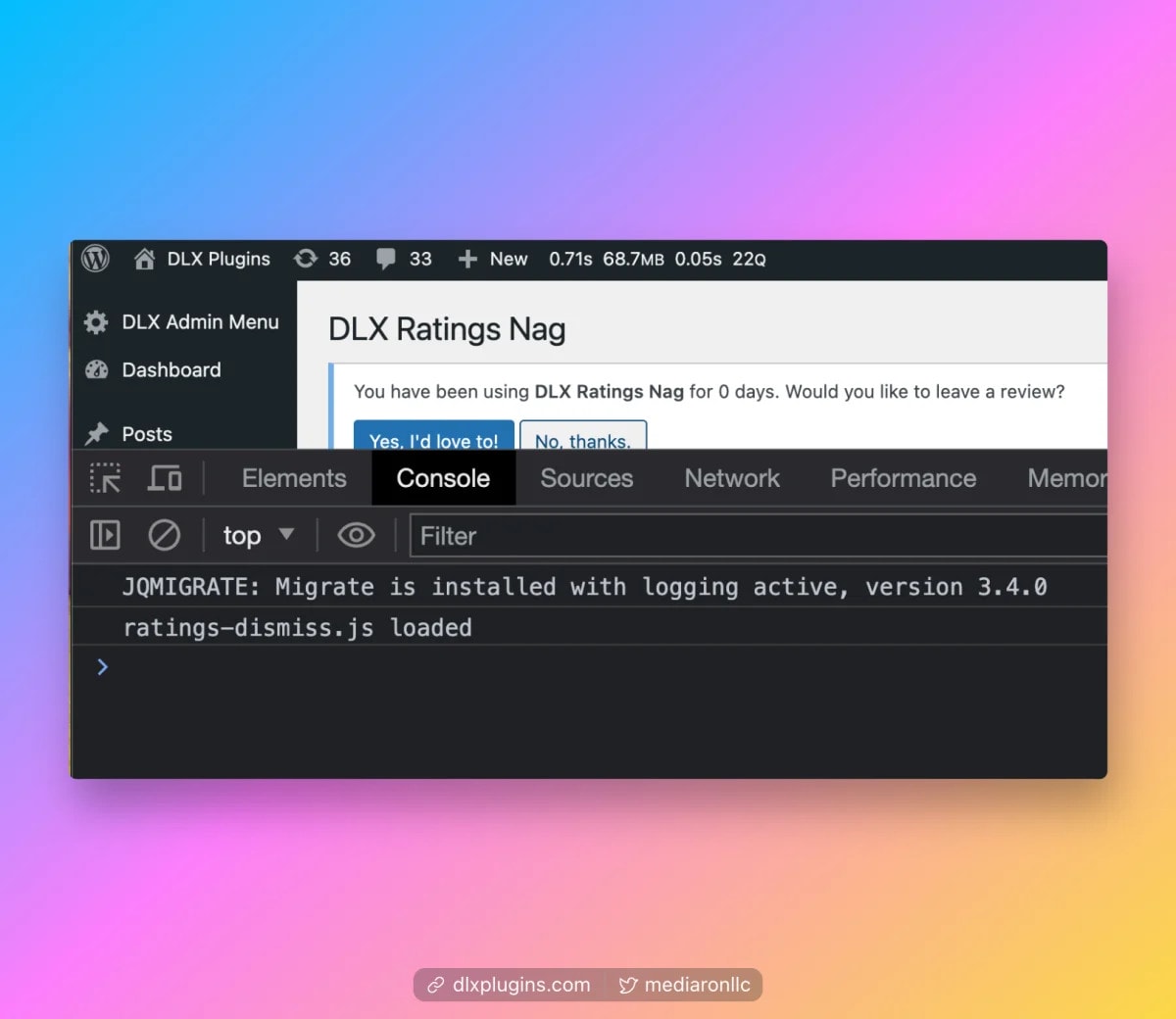
Task: Click the DLX Ratings Nag heading
Action: 447,329
